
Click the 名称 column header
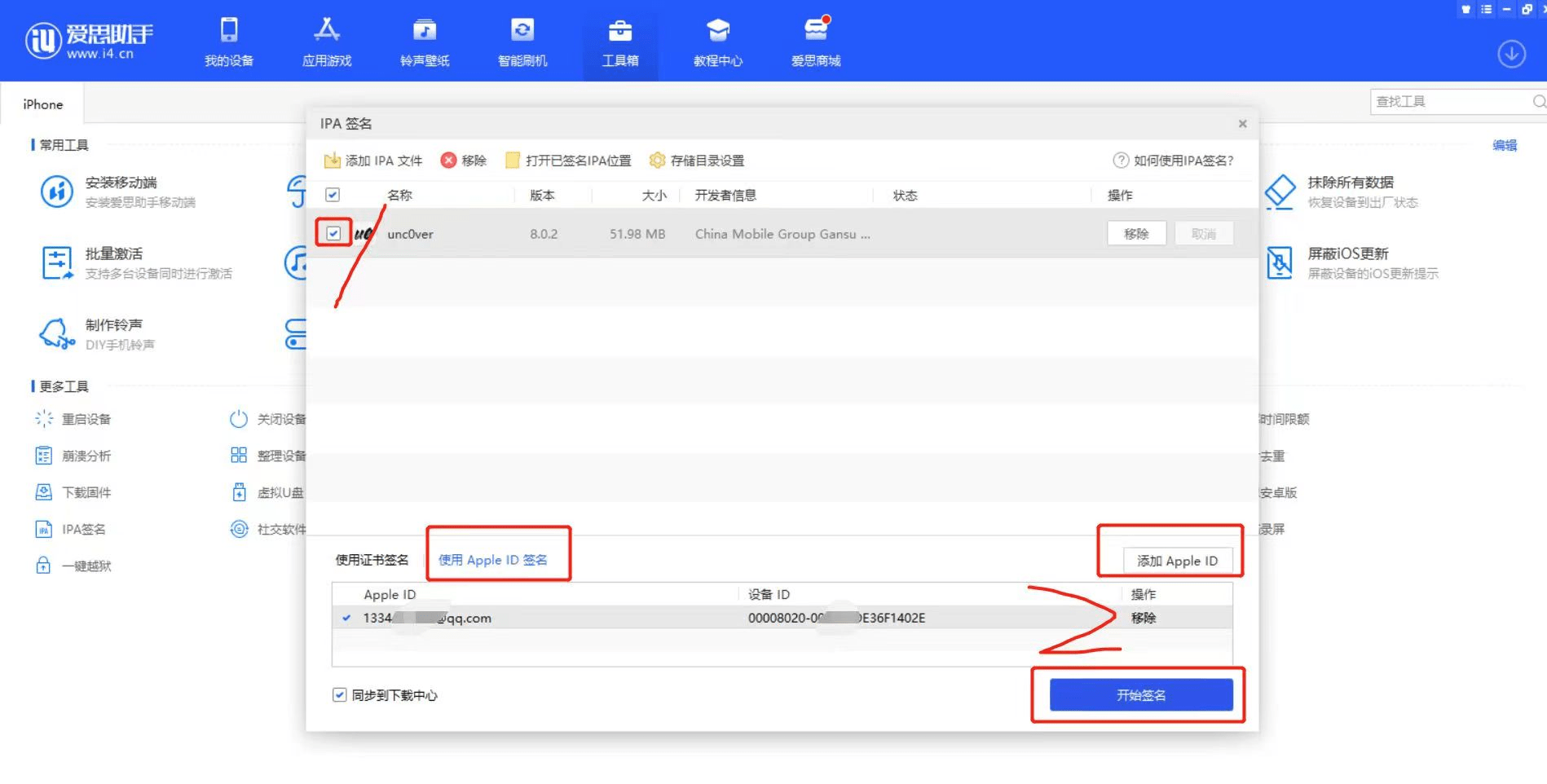399,196
